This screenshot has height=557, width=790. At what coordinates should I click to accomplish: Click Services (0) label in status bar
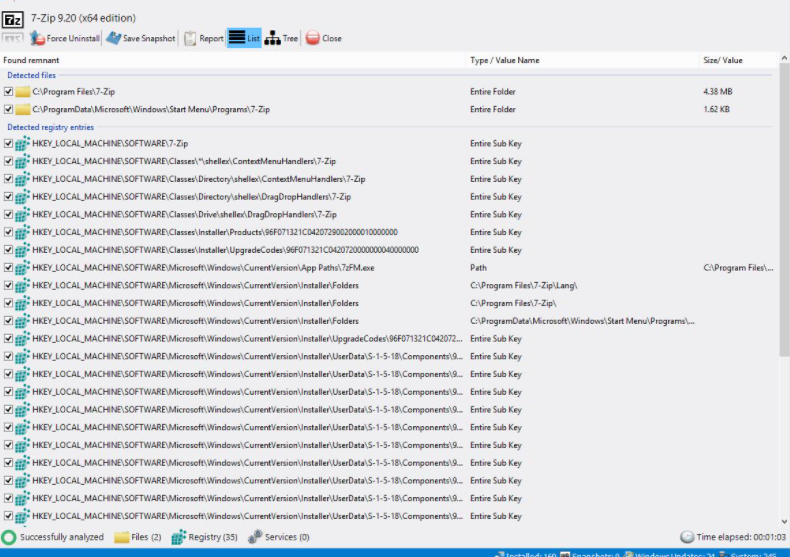(287, 537)
